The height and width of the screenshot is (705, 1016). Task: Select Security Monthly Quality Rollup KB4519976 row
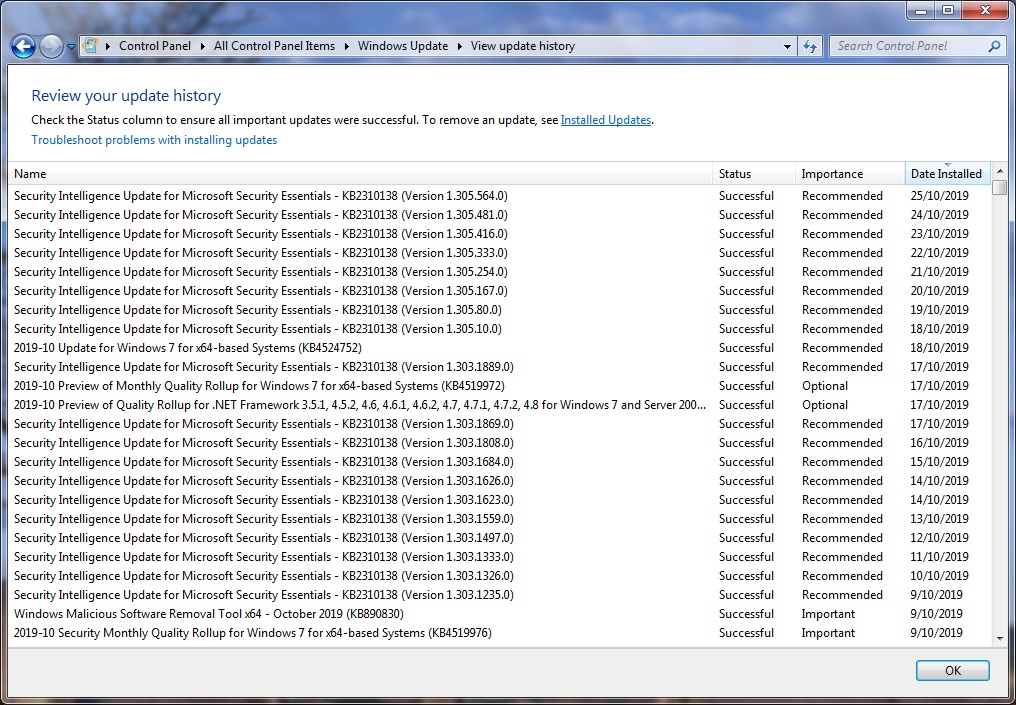click(499, 633)
